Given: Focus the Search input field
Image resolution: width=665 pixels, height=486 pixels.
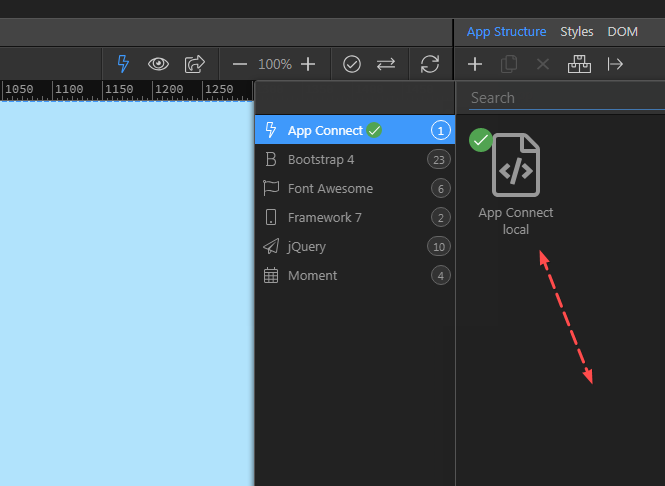Looking at the screenshot, I should click(567, 98).
